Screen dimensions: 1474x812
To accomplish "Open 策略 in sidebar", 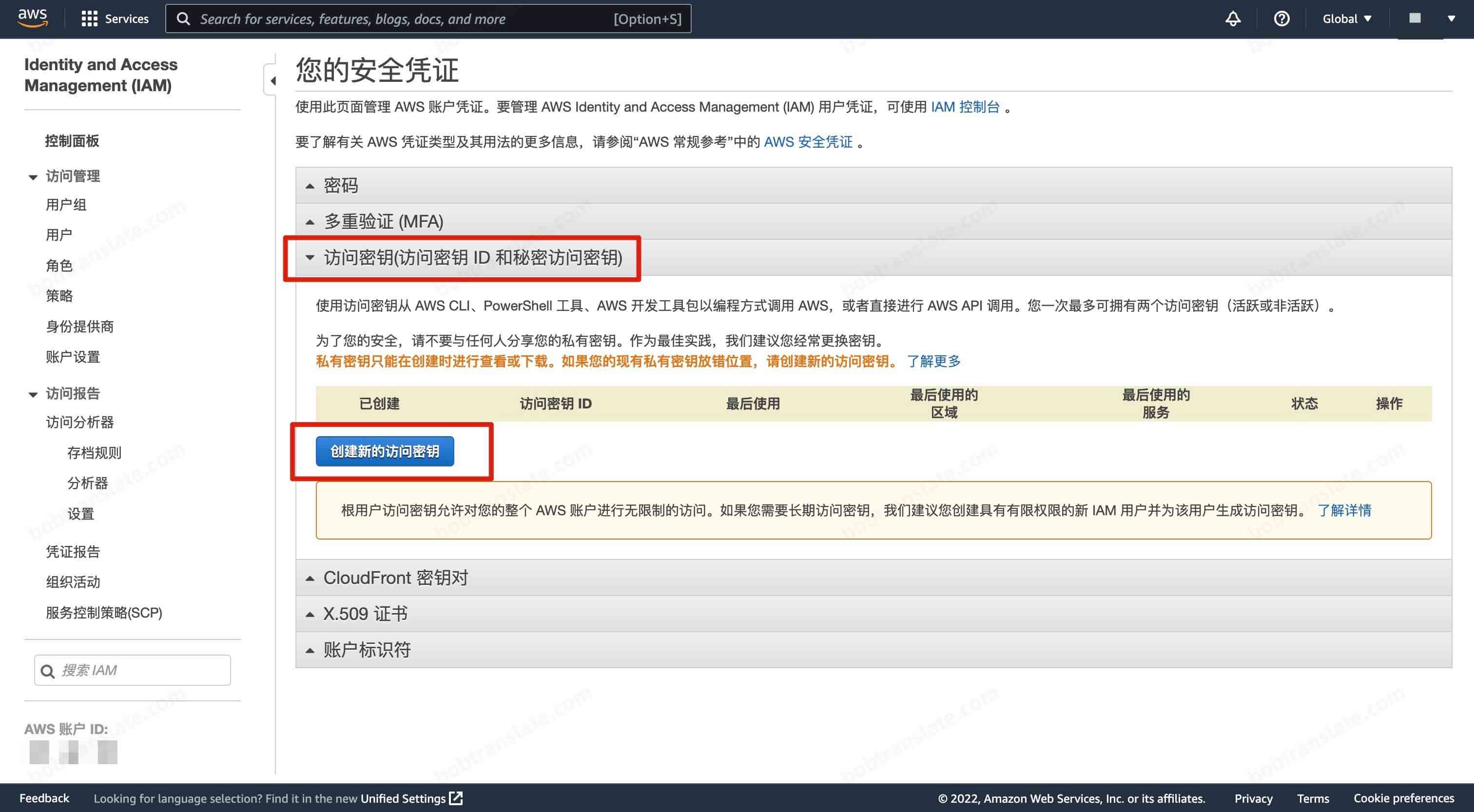I will tap(59, 296).
